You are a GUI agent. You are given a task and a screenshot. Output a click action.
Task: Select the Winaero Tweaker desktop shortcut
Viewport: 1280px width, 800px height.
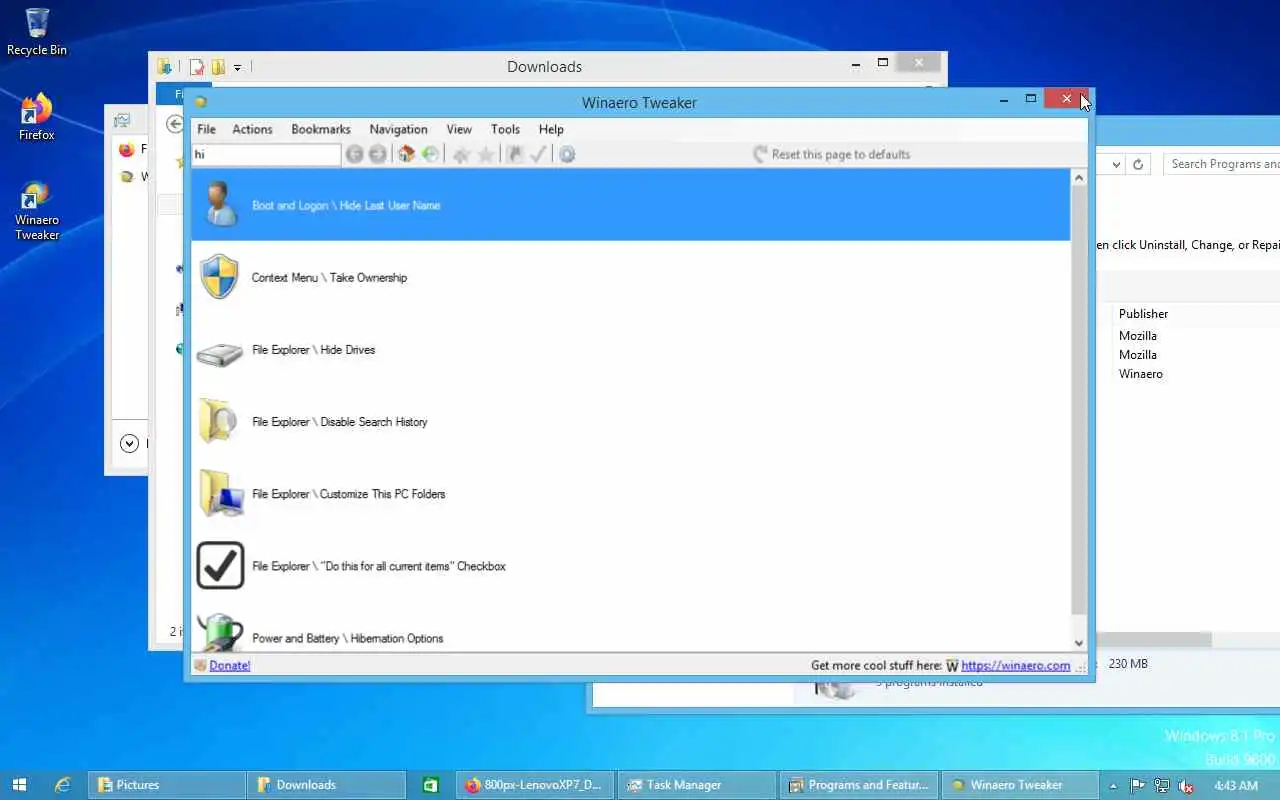[37, 210]
